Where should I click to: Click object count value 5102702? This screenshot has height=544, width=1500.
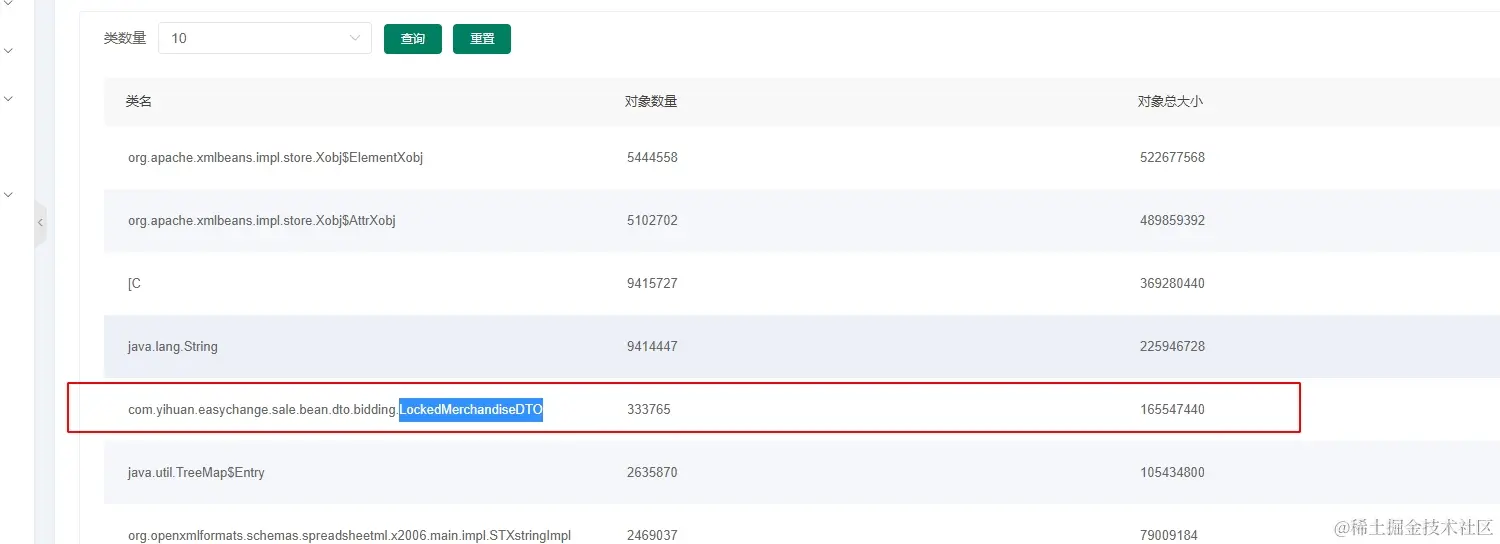click(652, 220)
